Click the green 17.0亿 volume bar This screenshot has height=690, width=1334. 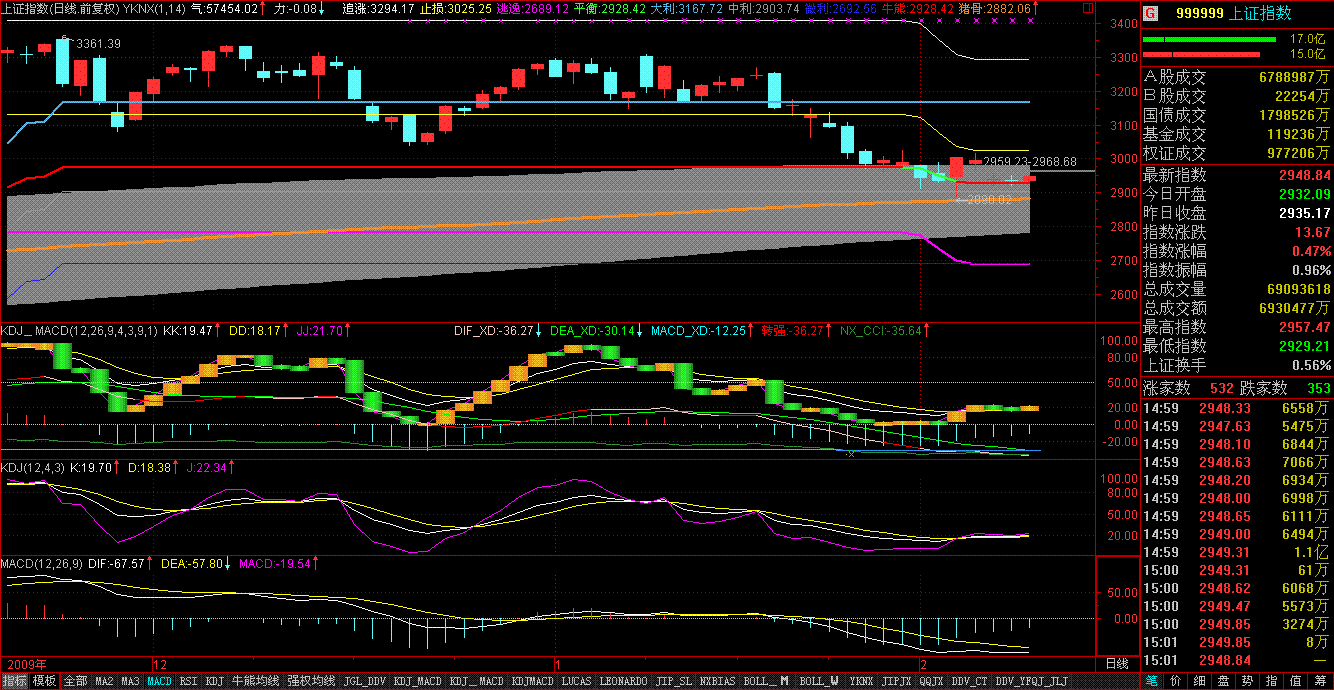[1209, 40]
